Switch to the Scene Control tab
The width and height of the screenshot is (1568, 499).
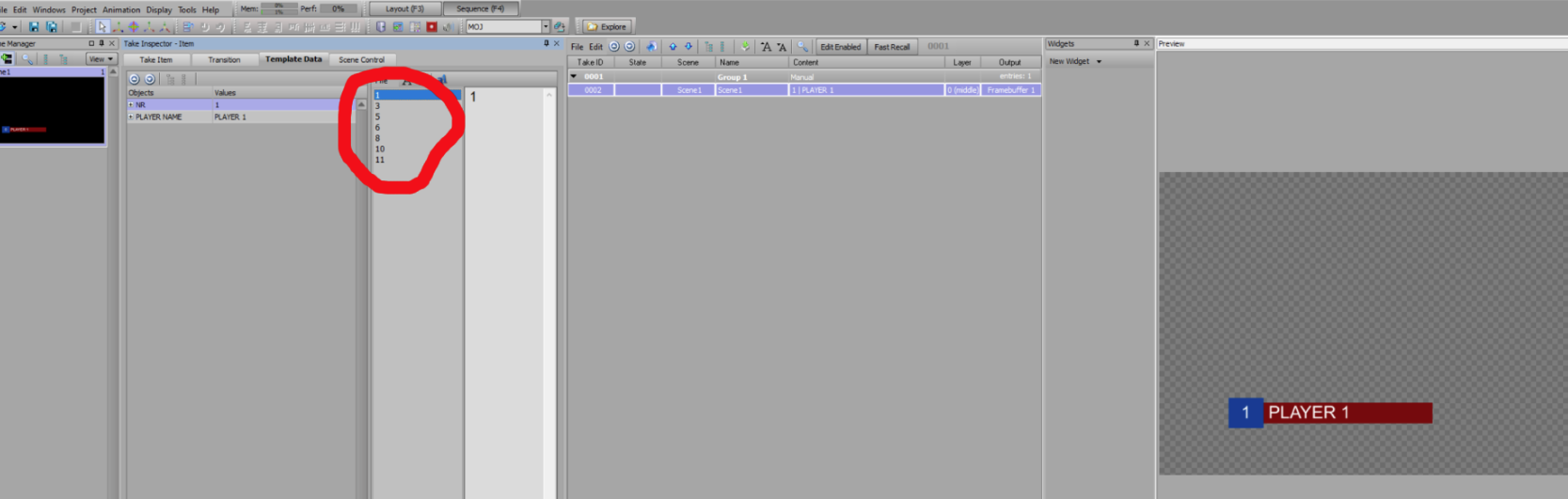click(x=362, y=59)
